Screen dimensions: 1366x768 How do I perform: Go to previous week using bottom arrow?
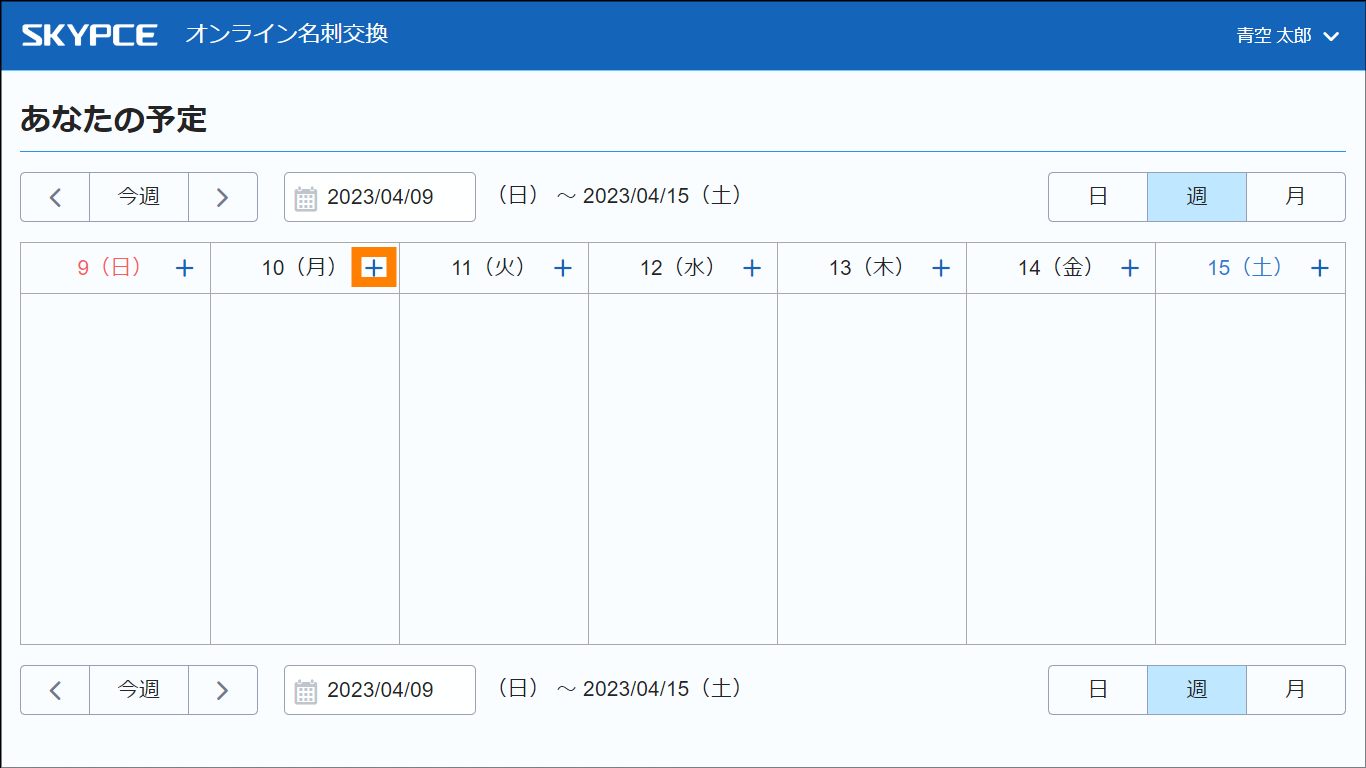(x=55, y=690)
